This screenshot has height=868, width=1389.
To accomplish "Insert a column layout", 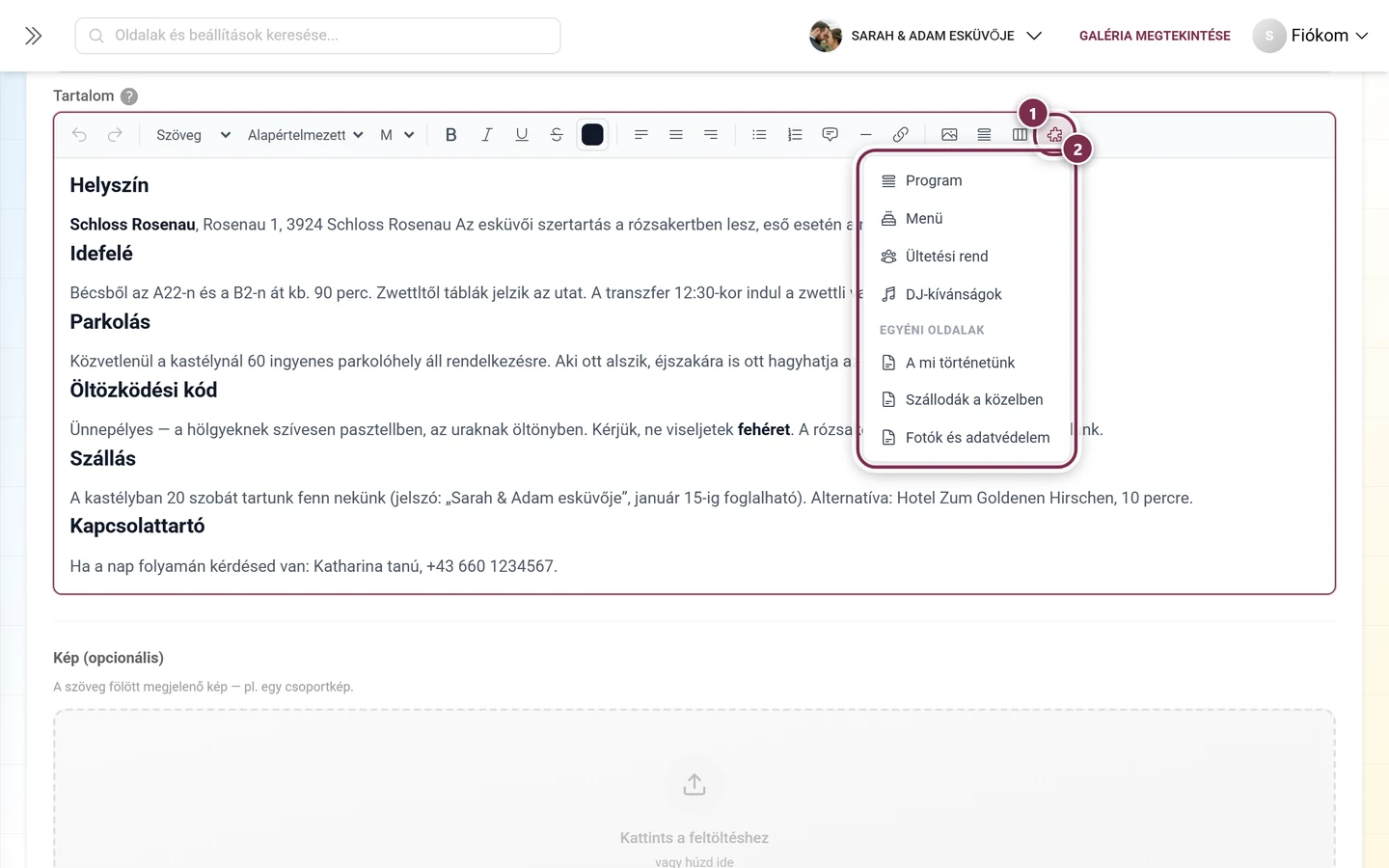I will (1020, 135).
